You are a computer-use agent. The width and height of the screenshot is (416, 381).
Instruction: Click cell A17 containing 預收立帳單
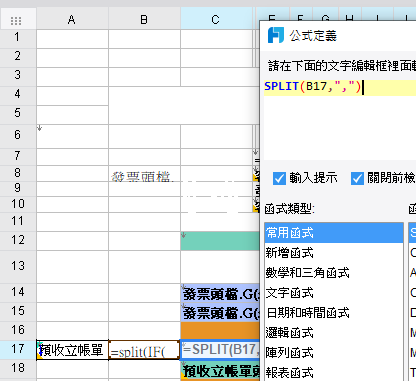[72, 350]
